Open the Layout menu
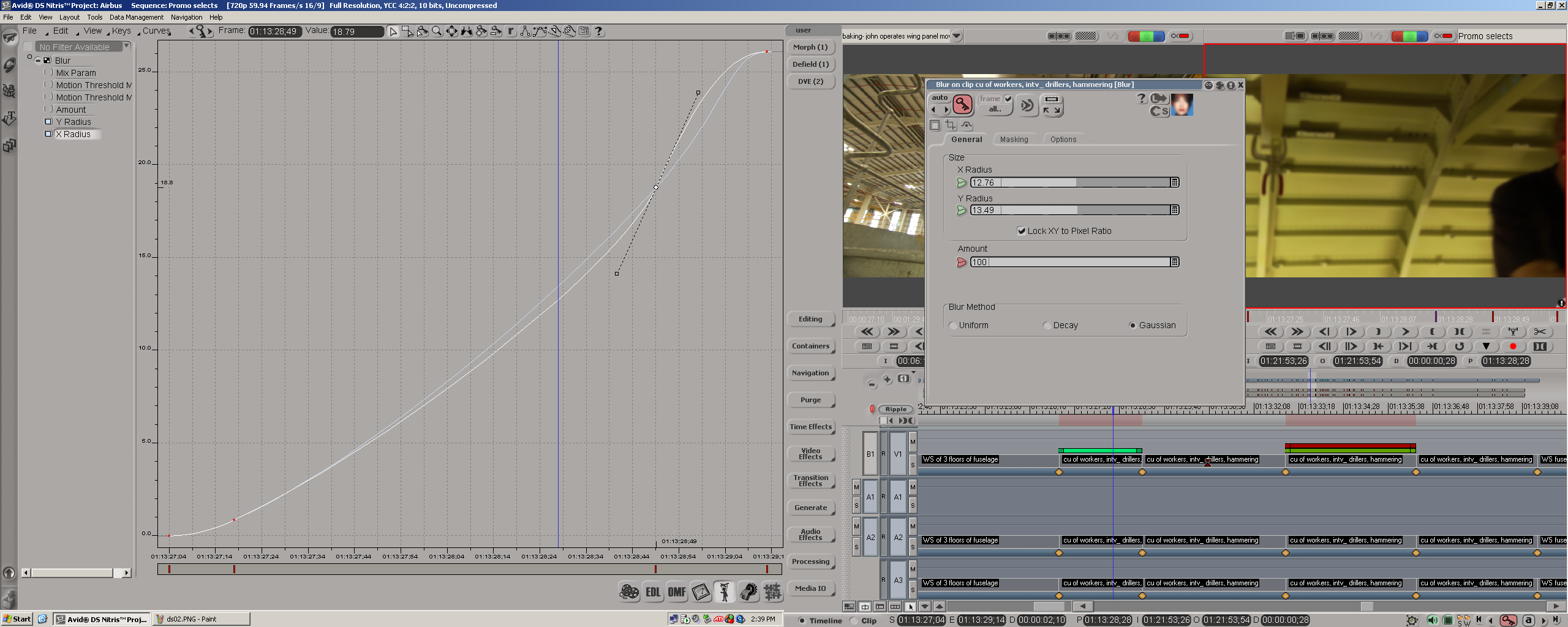 [69, 17]
